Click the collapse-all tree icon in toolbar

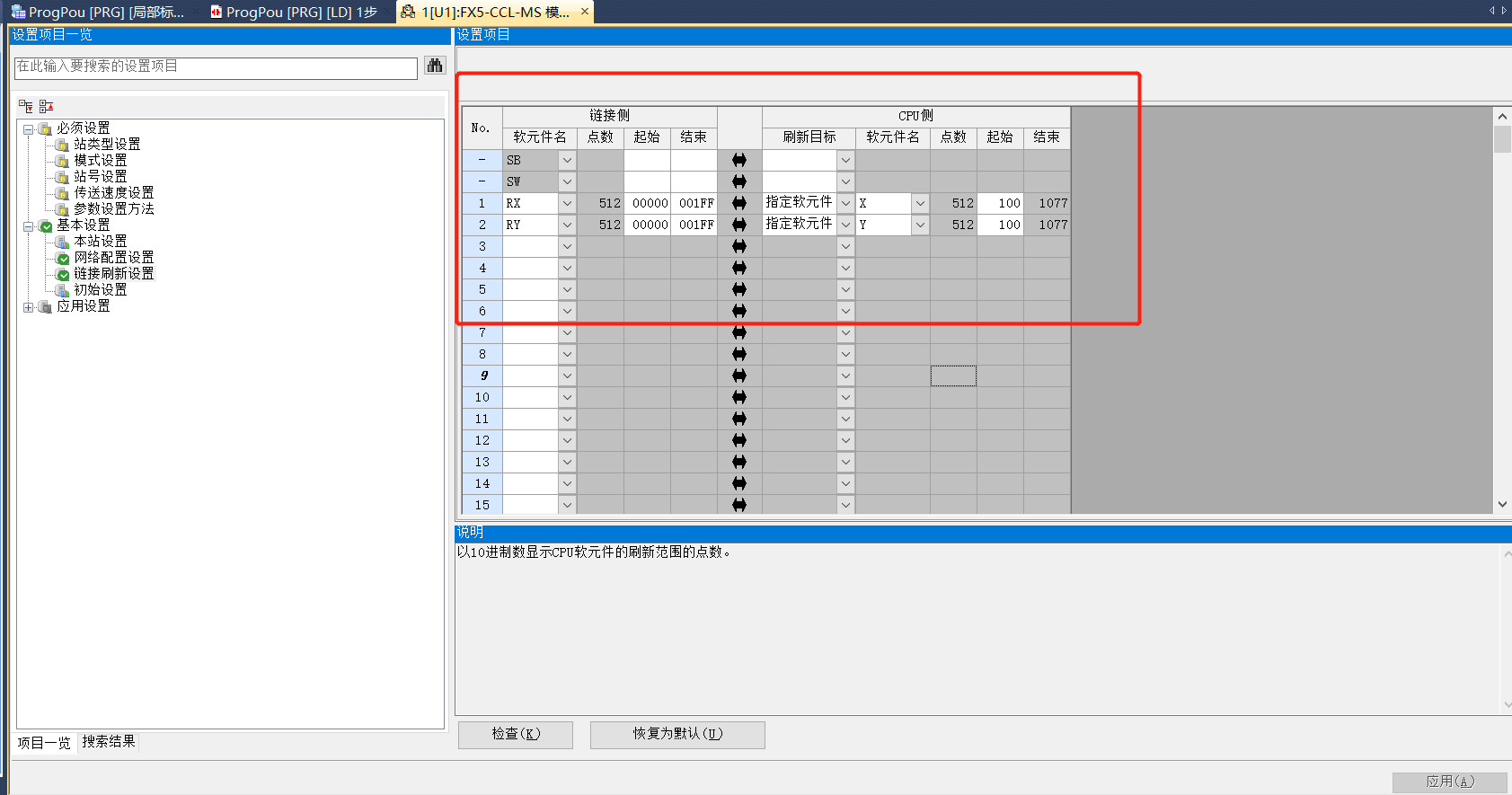coord(46,106)
